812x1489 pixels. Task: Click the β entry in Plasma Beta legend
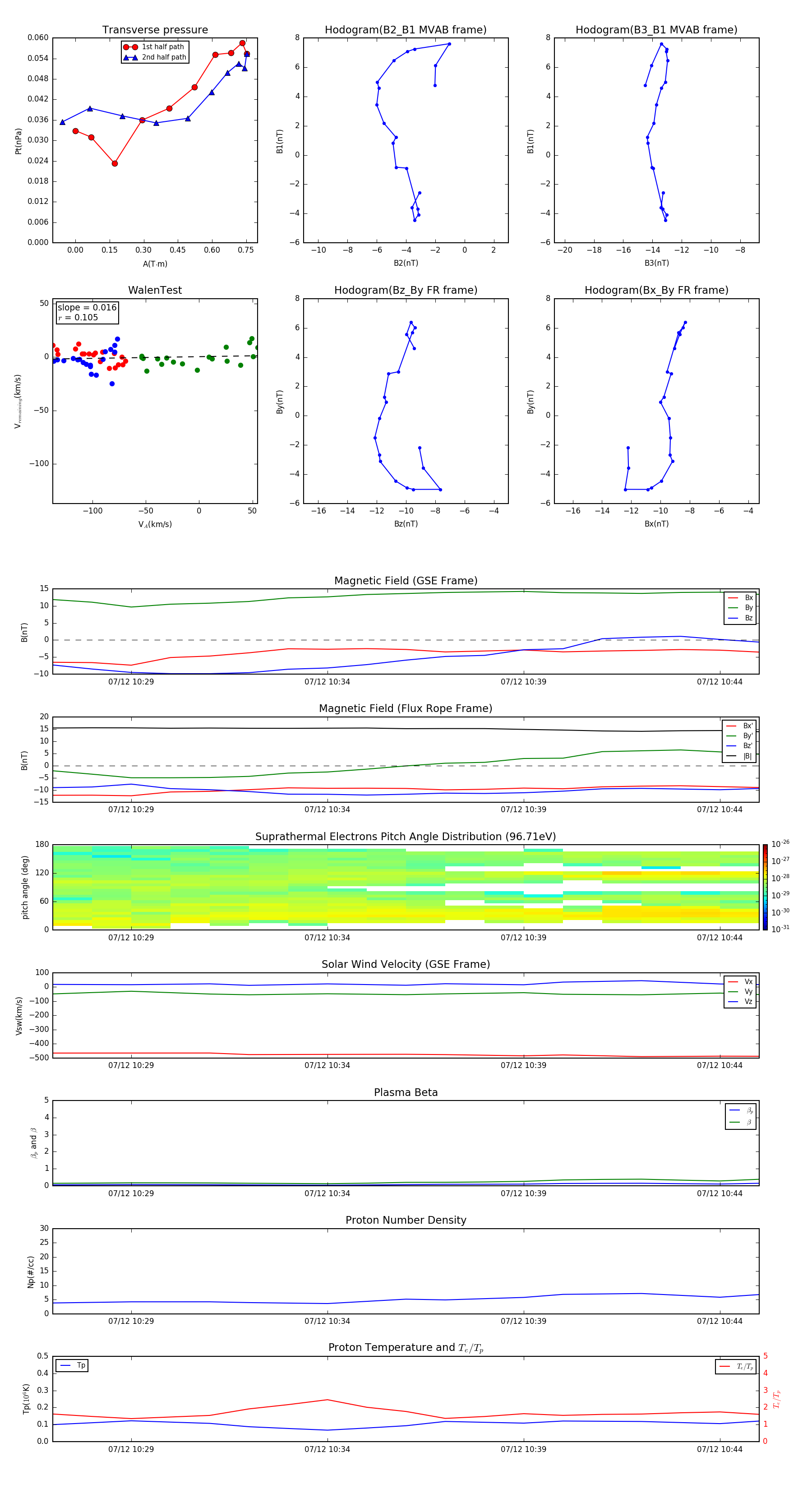coord(741,1122)
